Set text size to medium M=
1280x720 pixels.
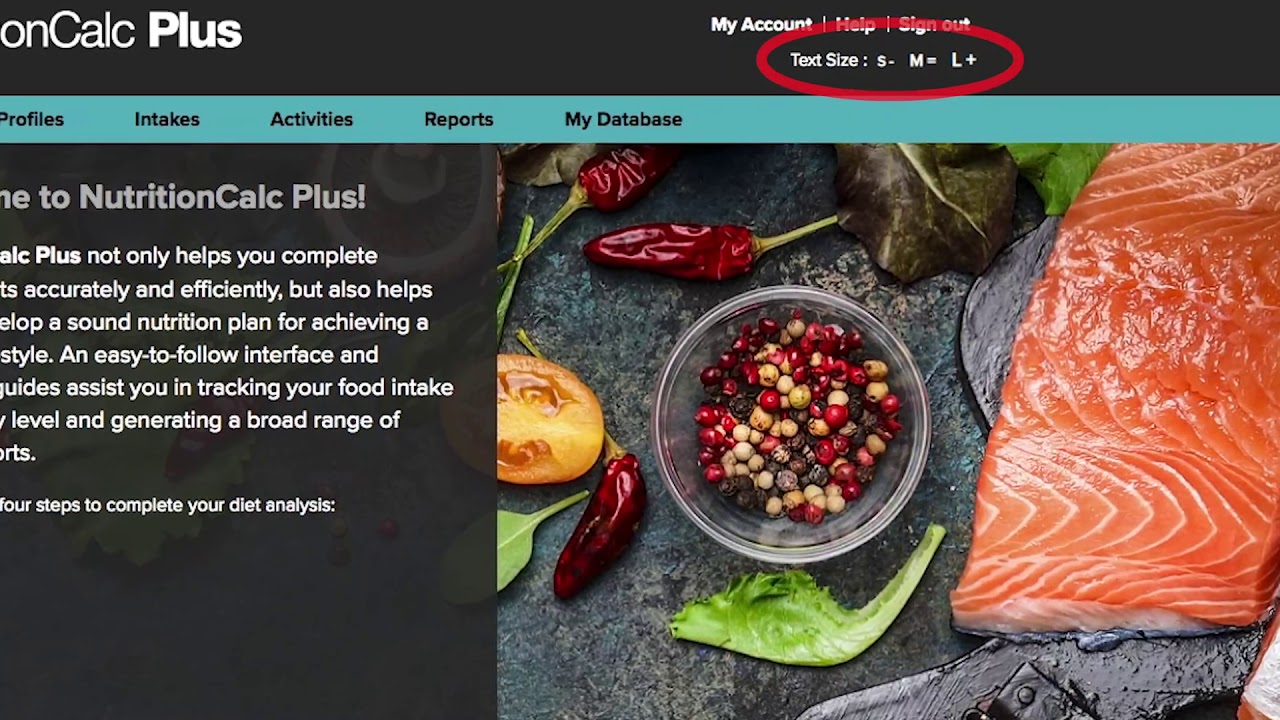point(922,60)
